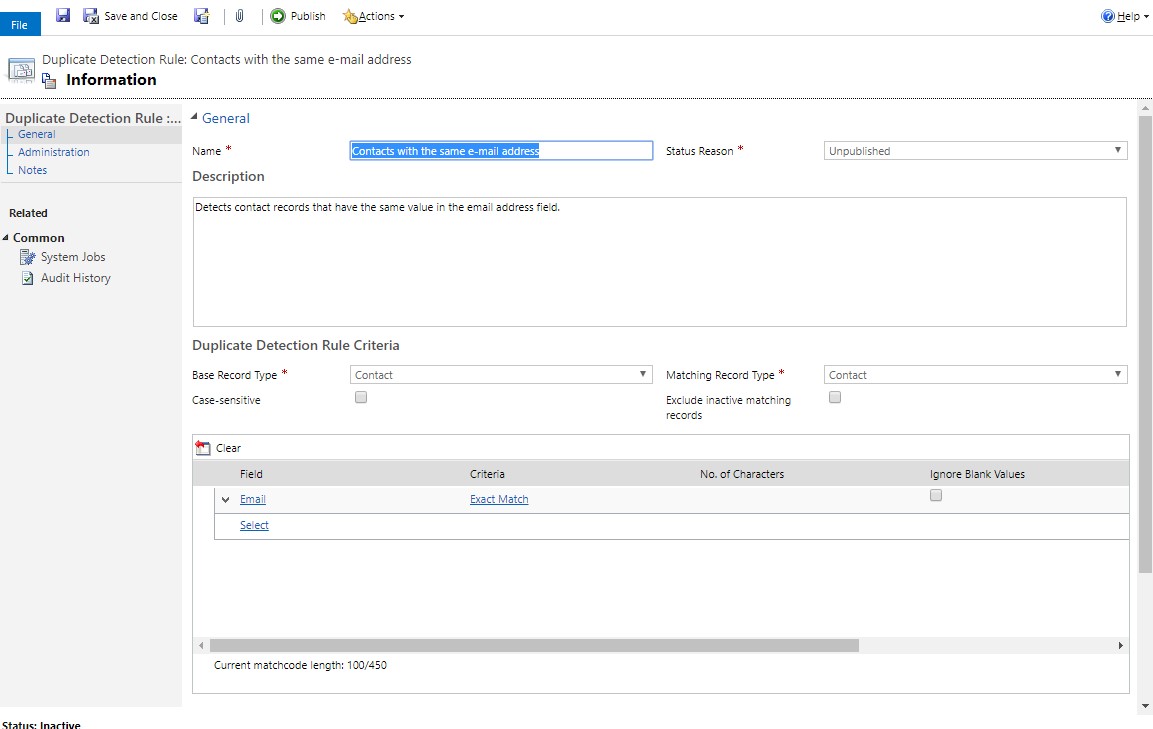Viewport: 1153px width, 729px height.
Task: Click the Name input field
Action: pos(501,151)
